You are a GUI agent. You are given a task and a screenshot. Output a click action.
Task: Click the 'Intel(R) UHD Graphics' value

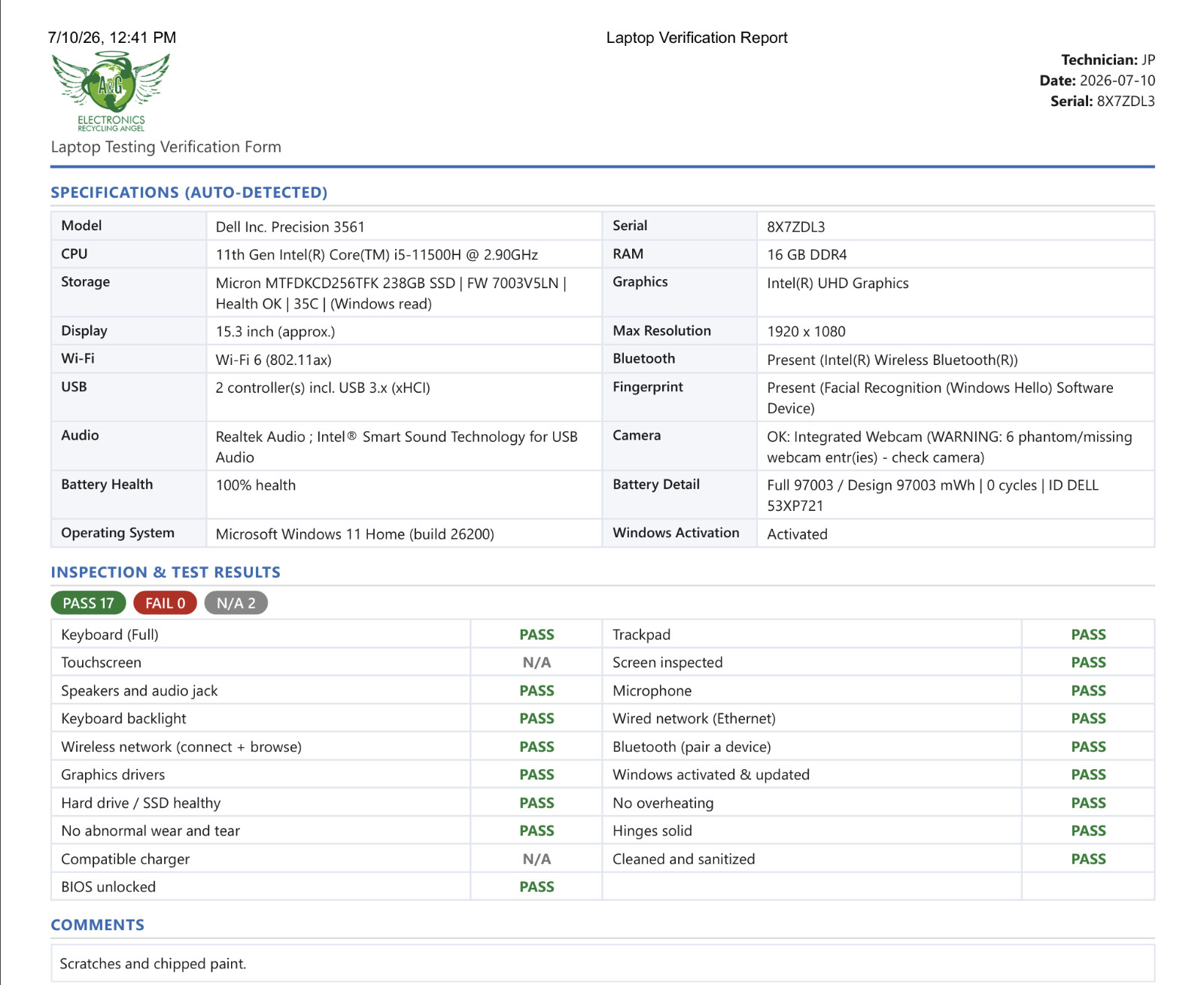tap(838, 283)
